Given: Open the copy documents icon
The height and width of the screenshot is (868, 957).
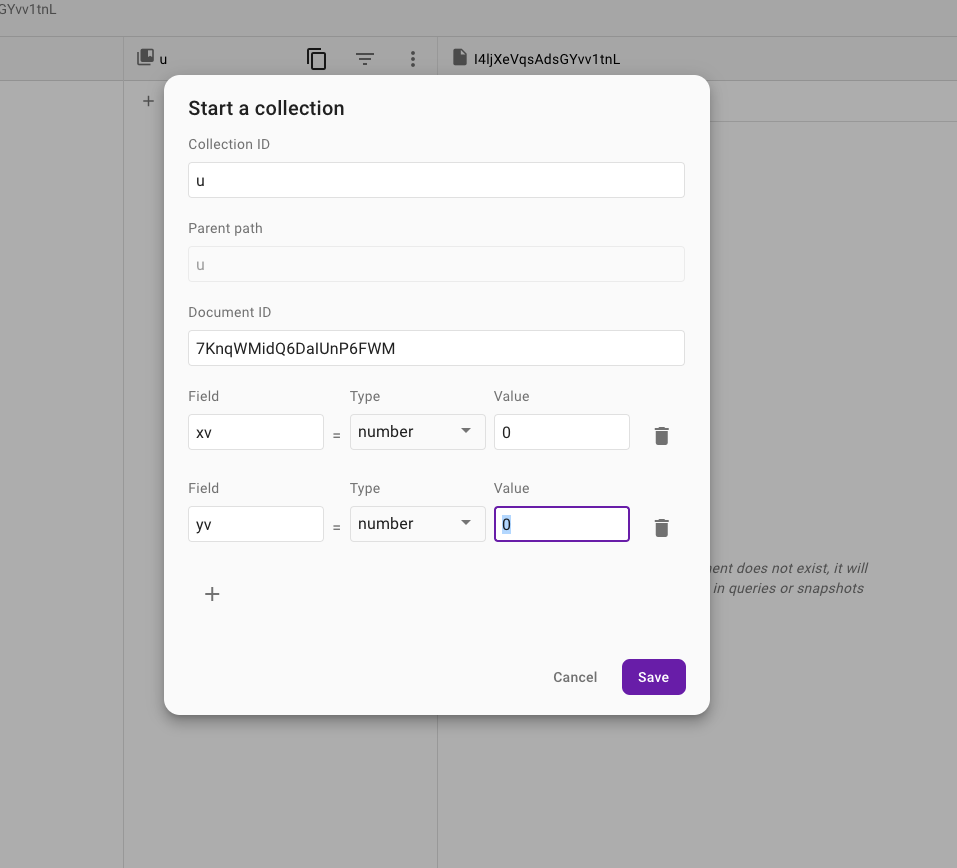Looking at the screenshot, I should click(x=316, y=59).
